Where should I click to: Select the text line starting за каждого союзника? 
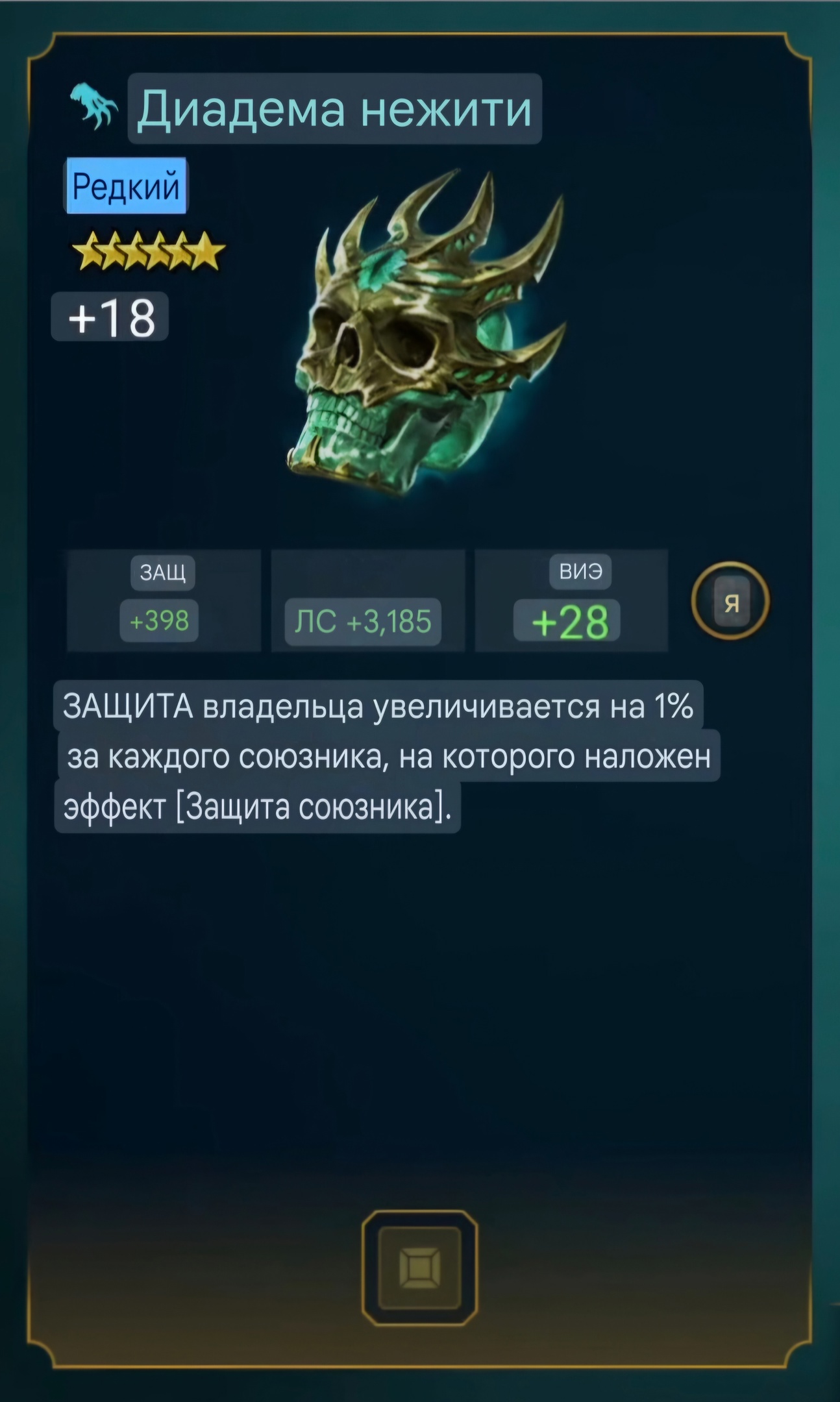pos(389,756)
